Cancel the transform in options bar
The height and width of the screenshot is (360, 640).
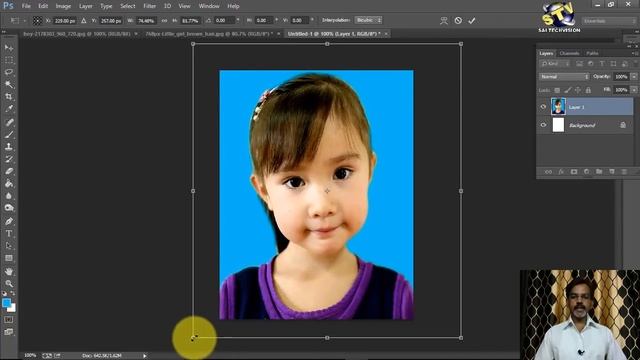[458, 20]
